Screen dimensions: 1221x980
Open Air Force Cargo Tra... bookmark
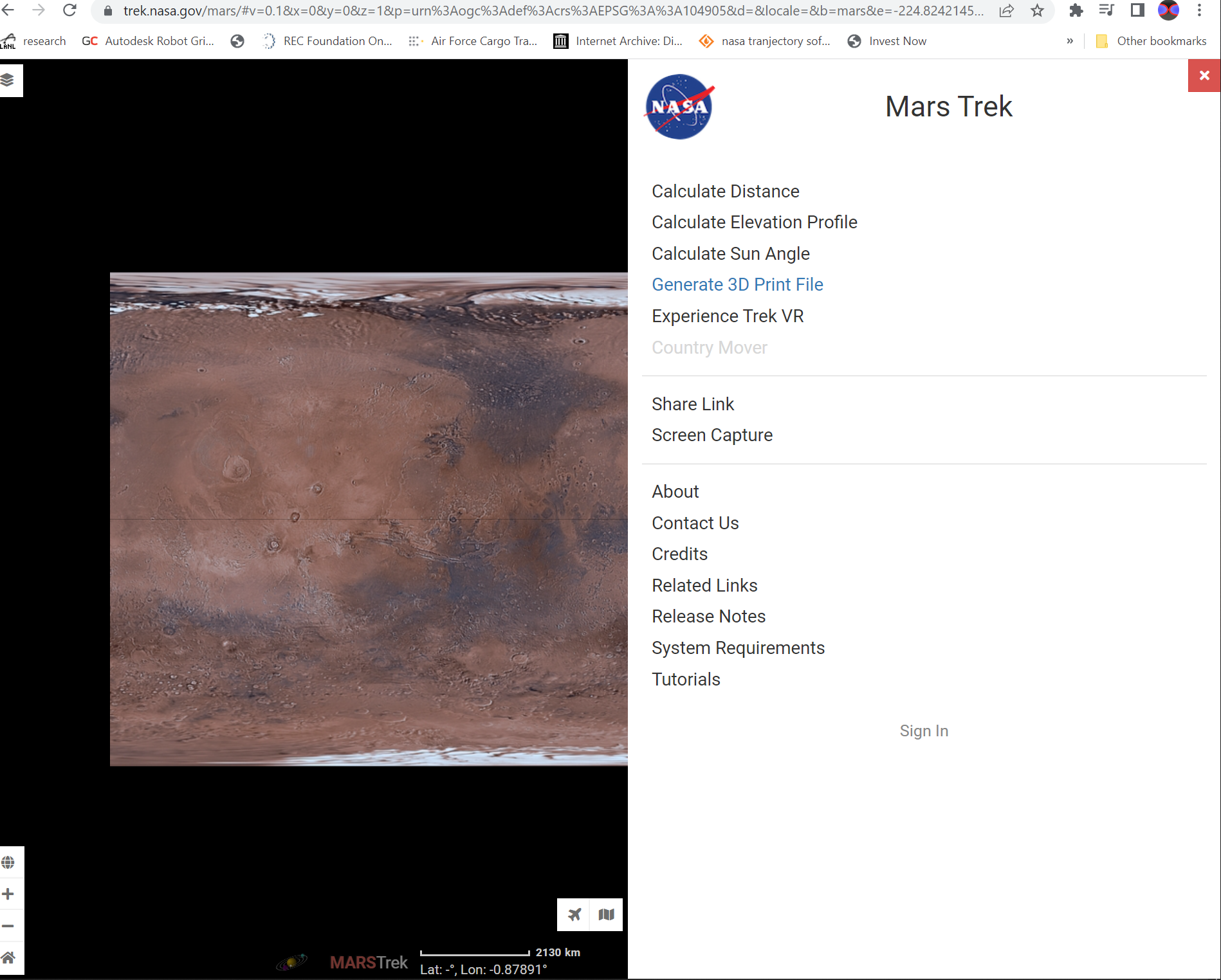pos(473,41)
